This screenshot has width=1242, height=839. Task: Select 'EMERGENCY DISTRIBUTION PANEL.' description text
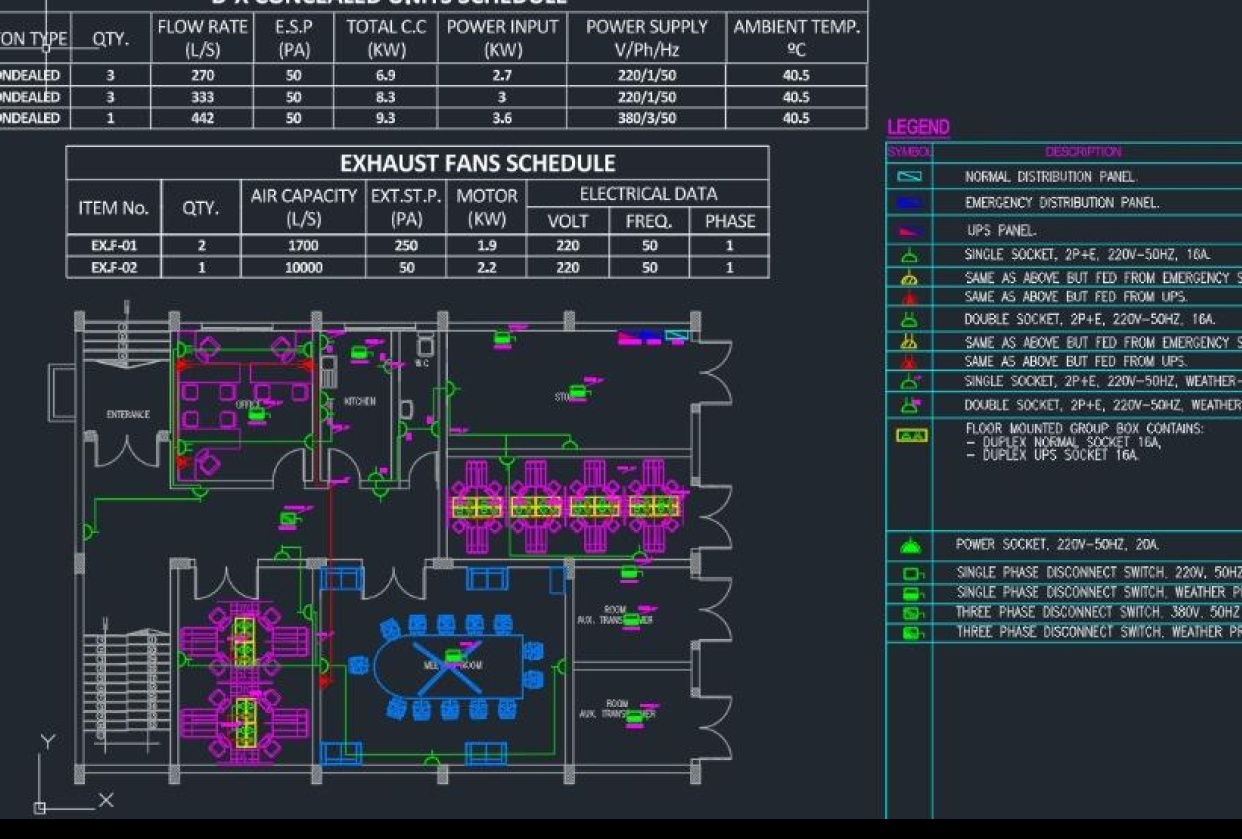click(1061, 203)
